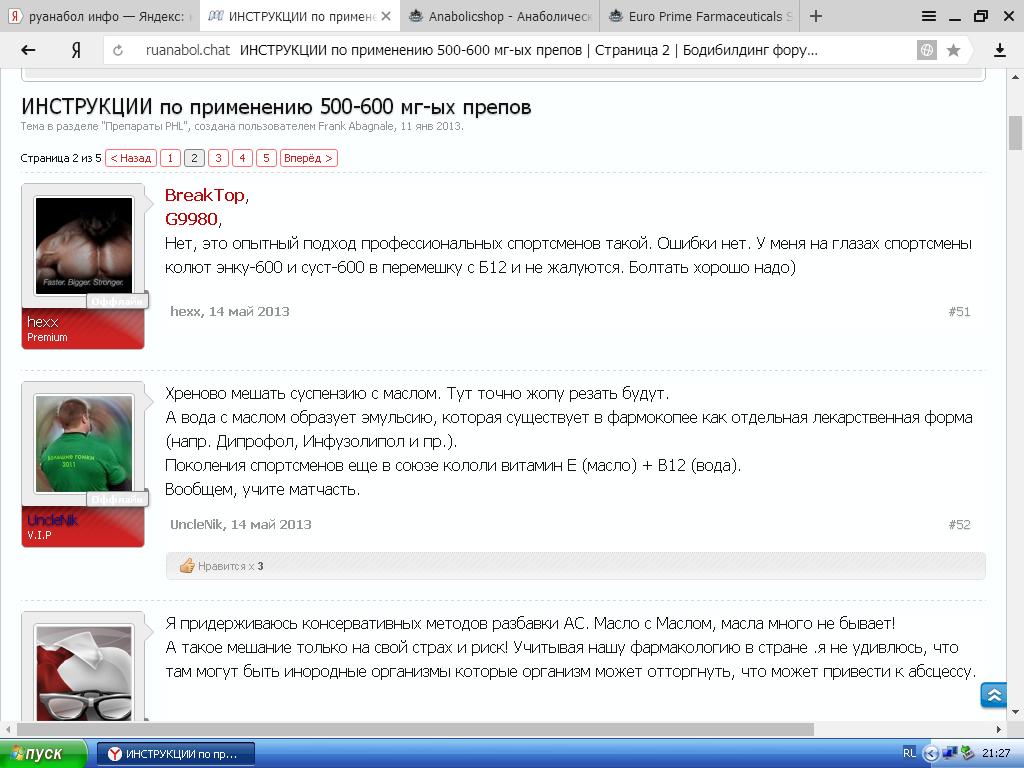Viewport: 1024px width, 768px height.
Task: Bookmark the page with the star icon
Action: [953, 50]
